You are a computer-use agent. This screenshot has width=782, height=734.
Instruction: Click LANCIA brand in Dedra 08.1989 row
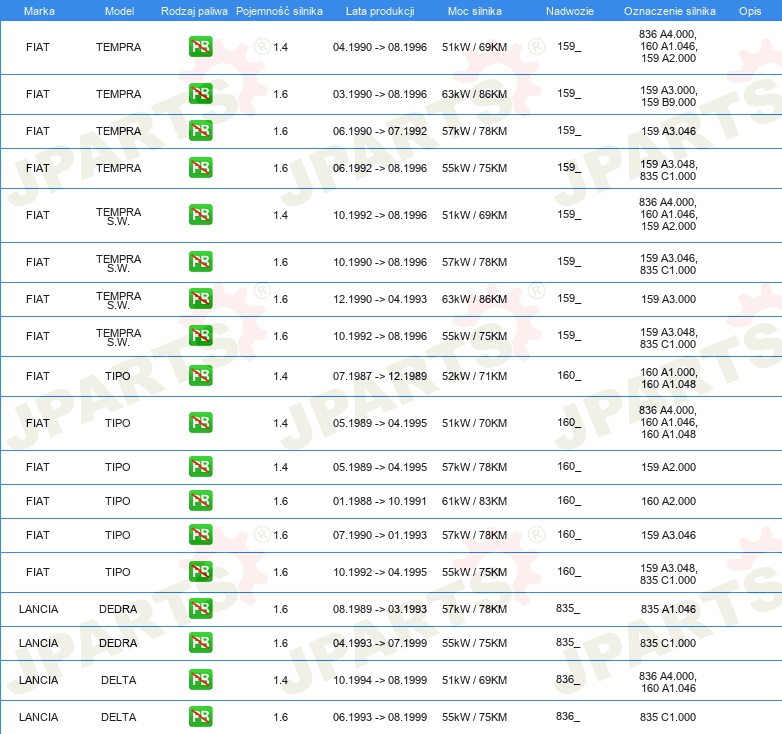[38, 609]
